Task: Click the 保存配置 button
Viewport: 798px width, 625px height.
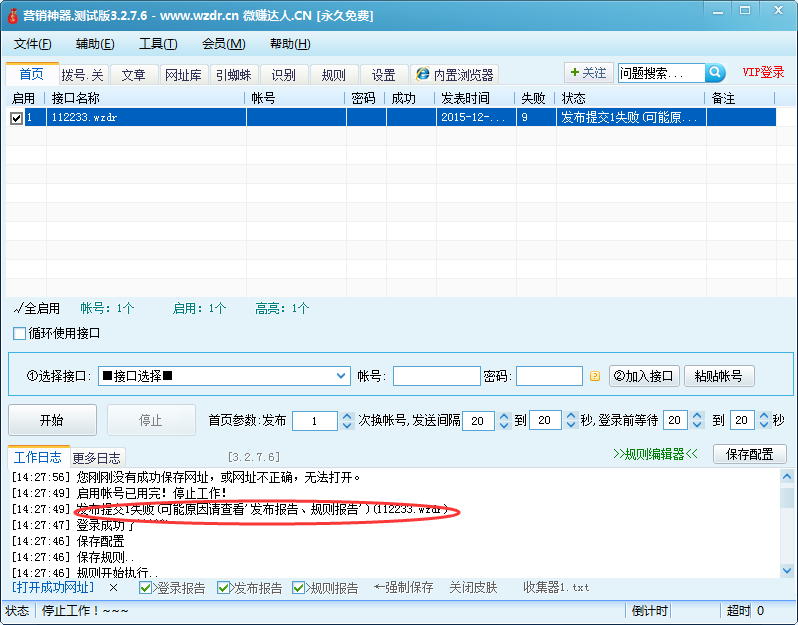Action: pyautogui.click(x=750, y=454)
